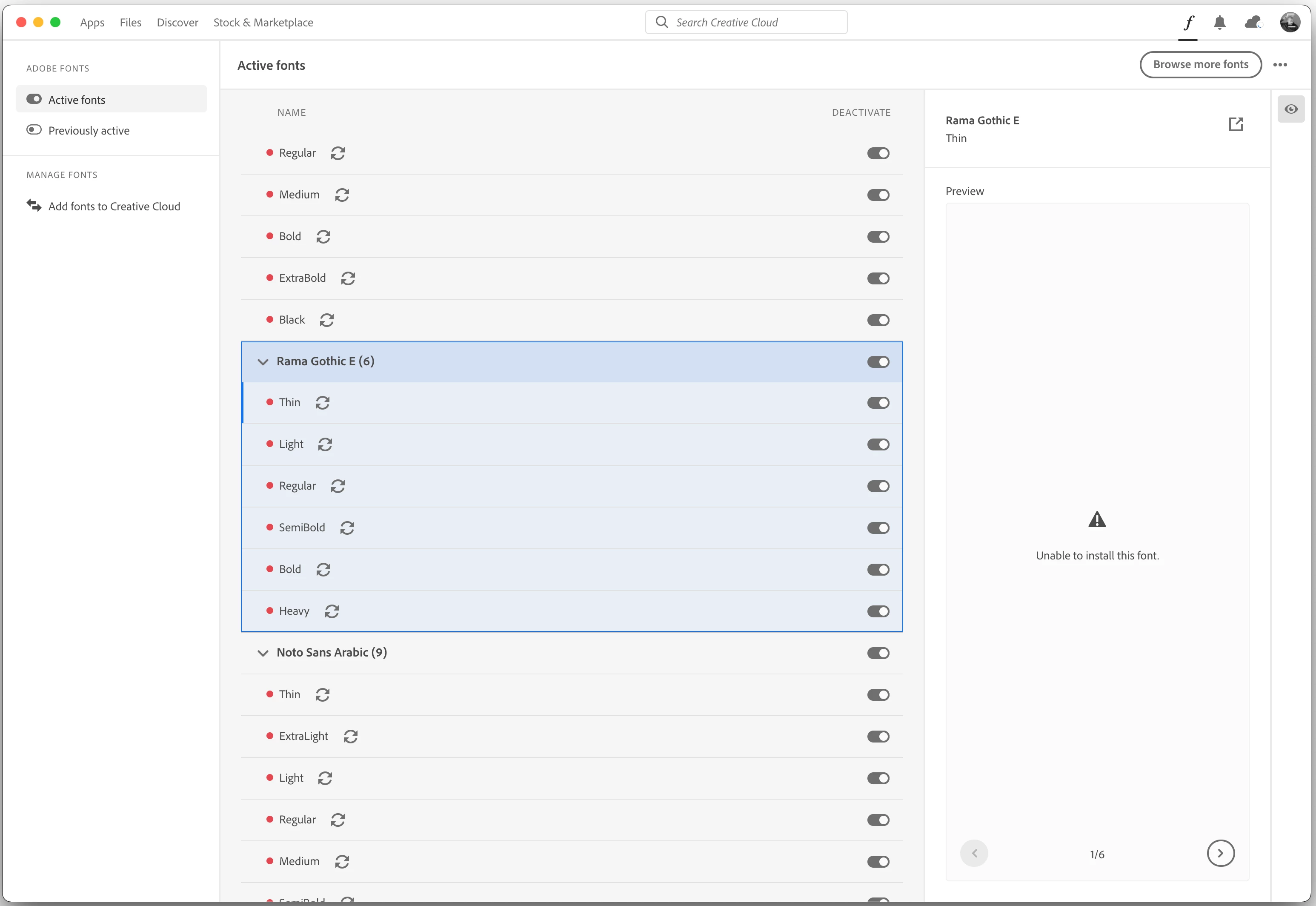Click the Browse more fonts button
This screenshot has width=1316, height=906.
pos(1200,65)
